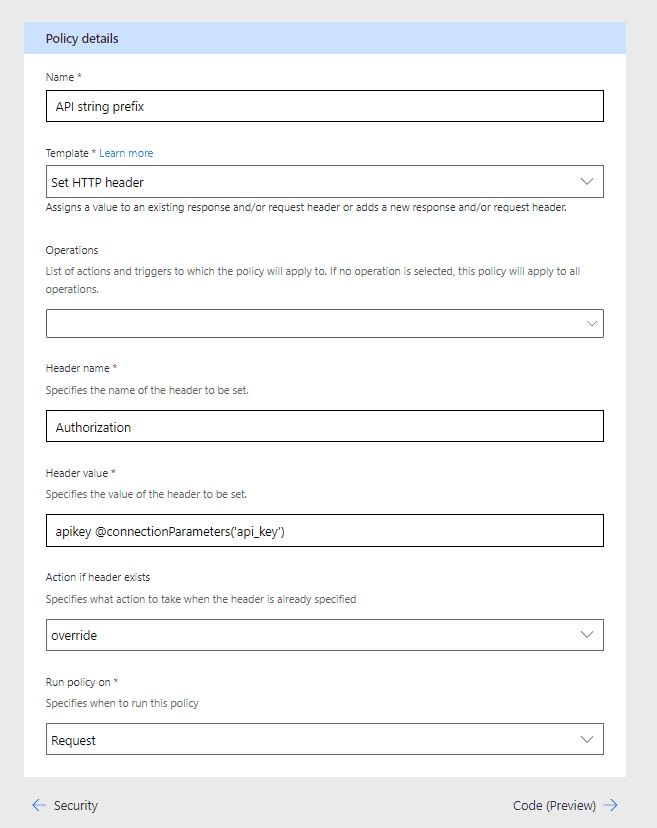This screenshot has height=828, width=657.
Task: Follow the Learn more link
Action: pos(126,153)
